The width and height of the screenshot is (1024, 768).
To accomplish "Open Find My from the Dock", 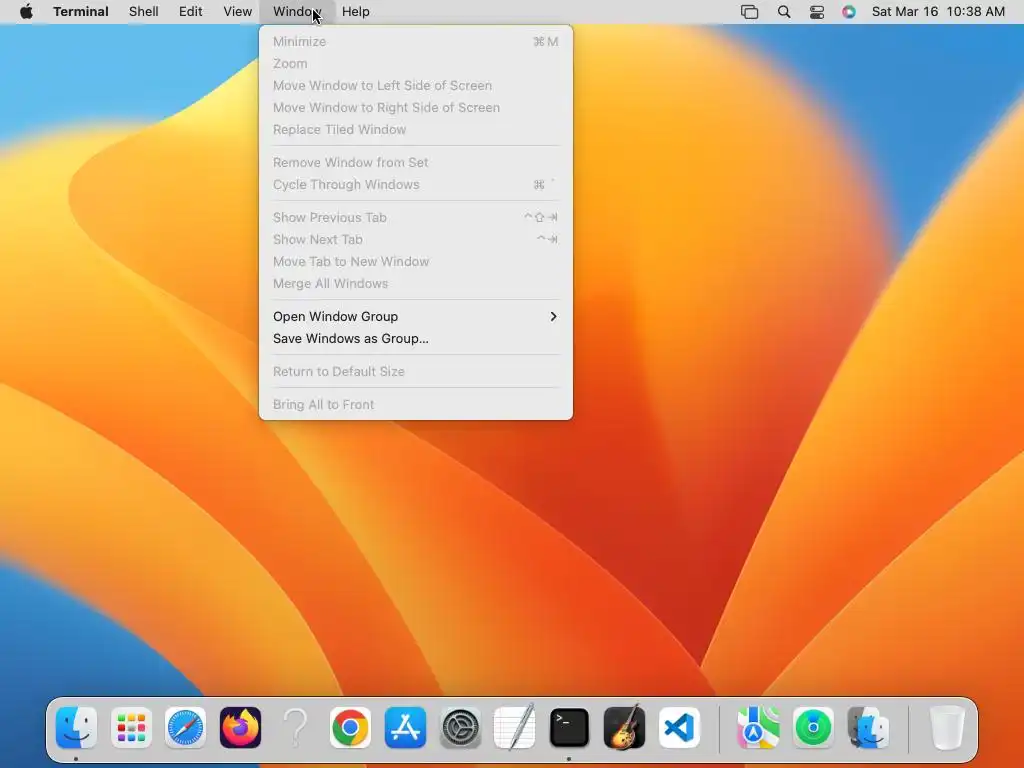I will click(813, 728).
